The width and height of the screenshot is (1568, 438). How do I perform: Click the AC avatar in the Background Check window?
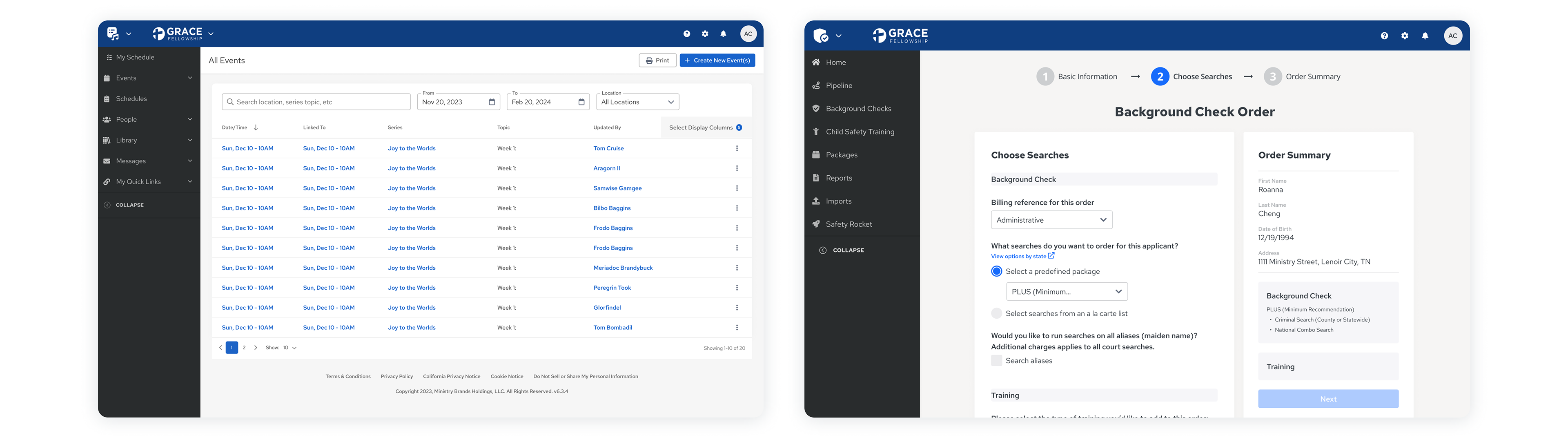pyautogui.click(x=1453, y=36)
